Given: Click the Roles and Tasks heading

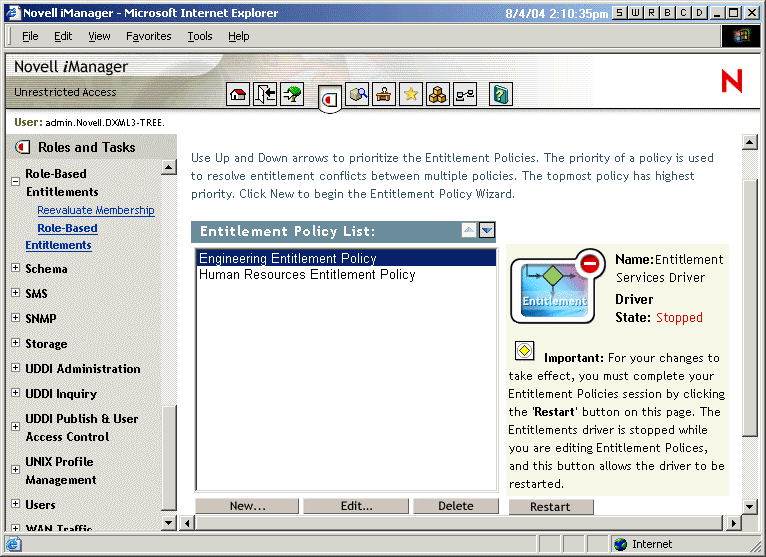Looking at the screenshot, I should coord(86,147).
